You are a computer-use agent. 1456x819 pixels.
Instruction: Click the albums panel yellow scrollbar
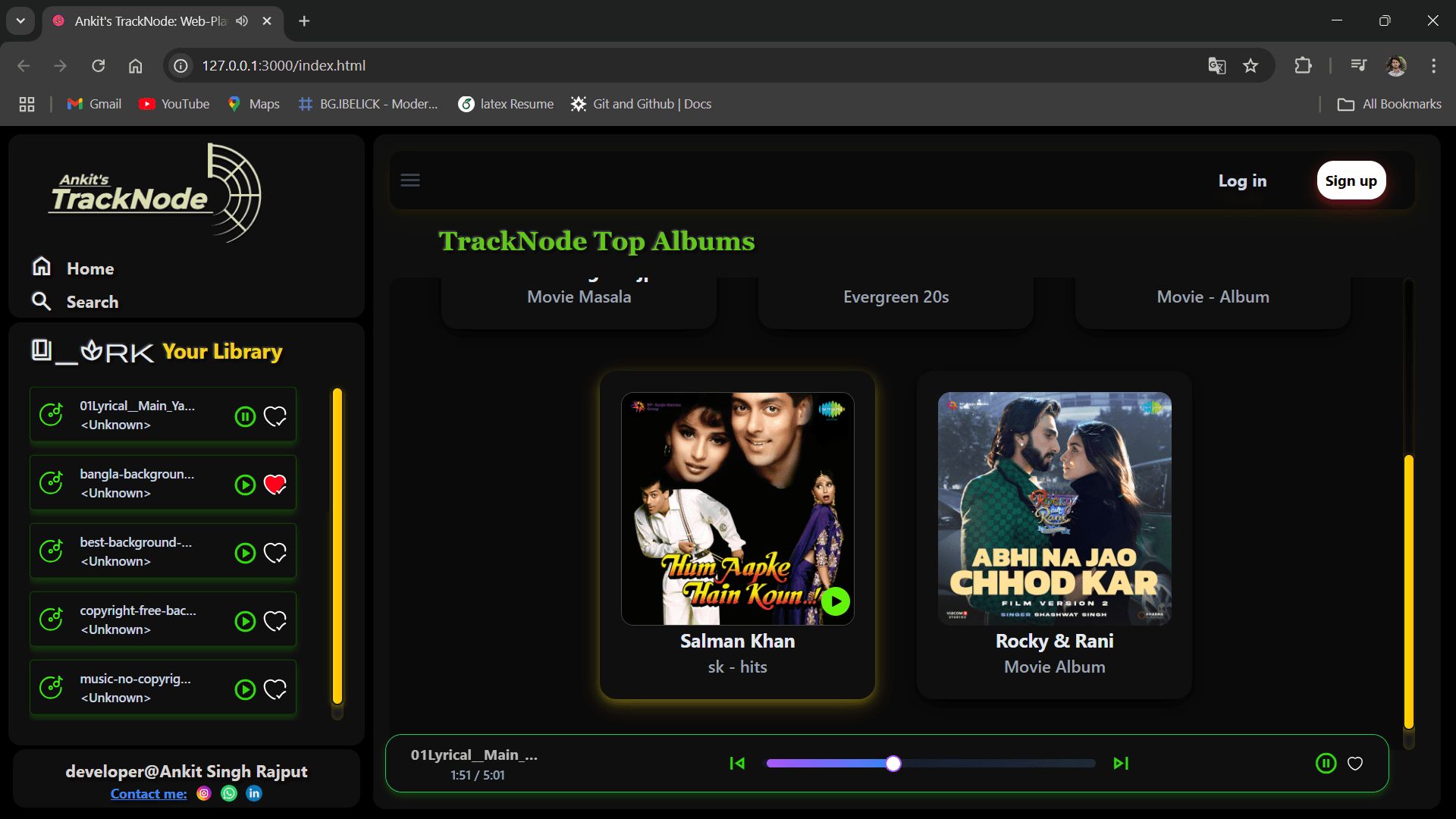click(1409, 591)
